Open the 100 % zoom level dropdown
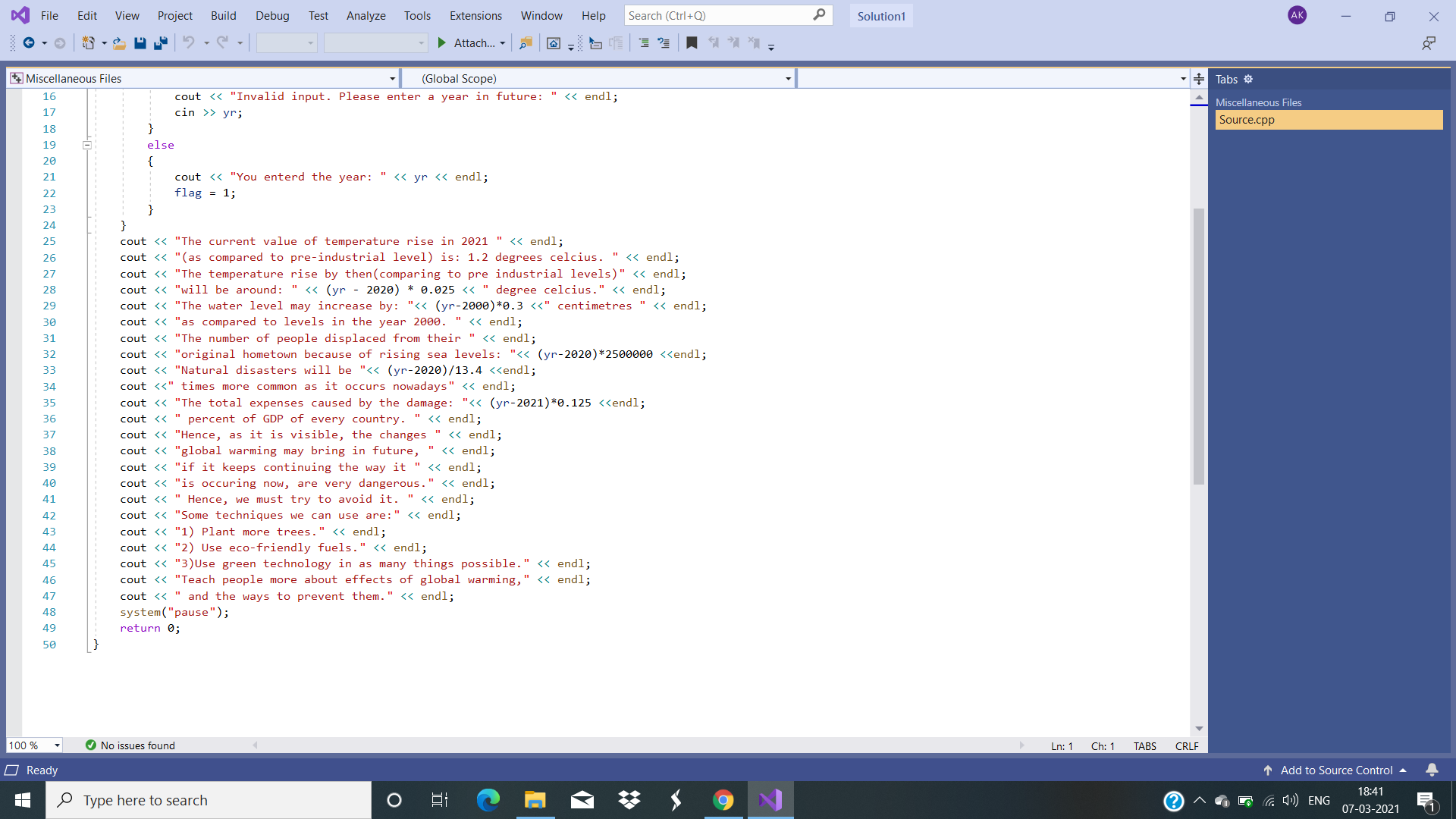The height and width of the screenshot is (819, 1456). pyautogui.click(x=57, y=745)
